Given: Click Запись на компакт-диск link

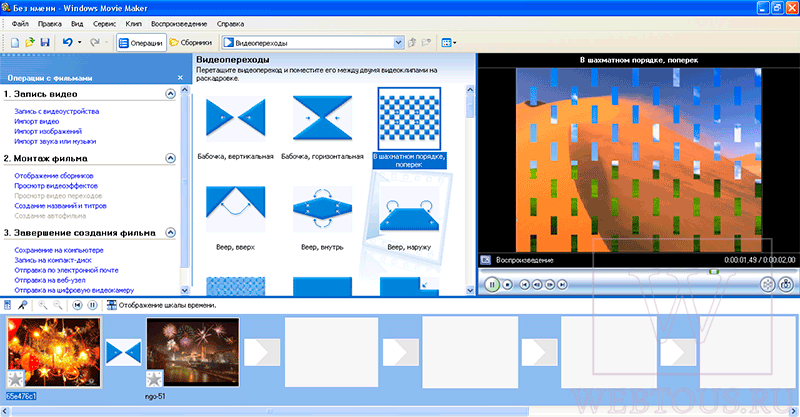Looking at the screenshot, I should pos(53,260).
